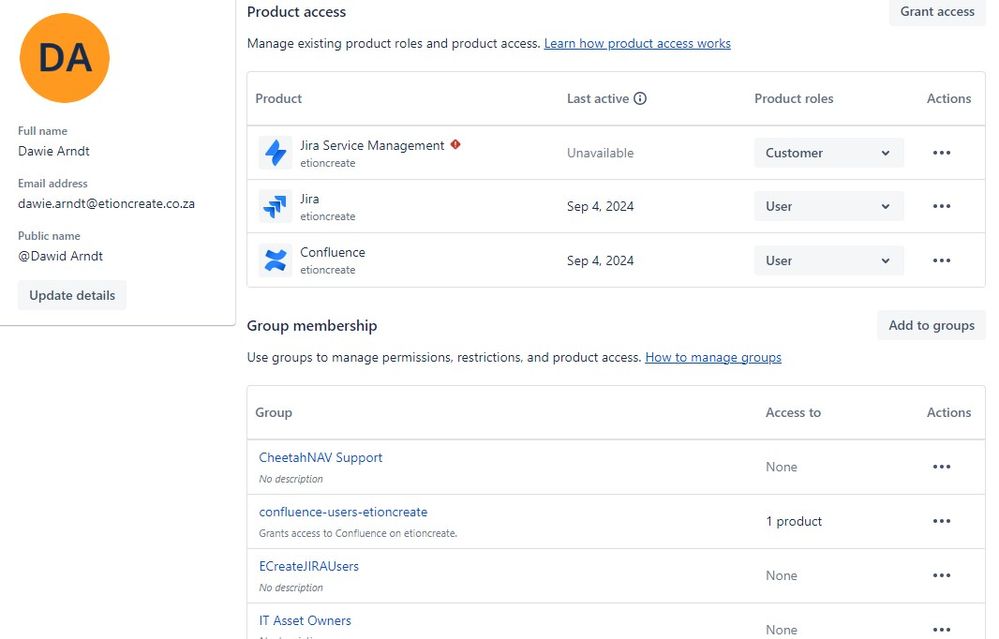Open actions menu for ECreateJIRAUsers group
The image size is (999, 639).
click(941, 575)
